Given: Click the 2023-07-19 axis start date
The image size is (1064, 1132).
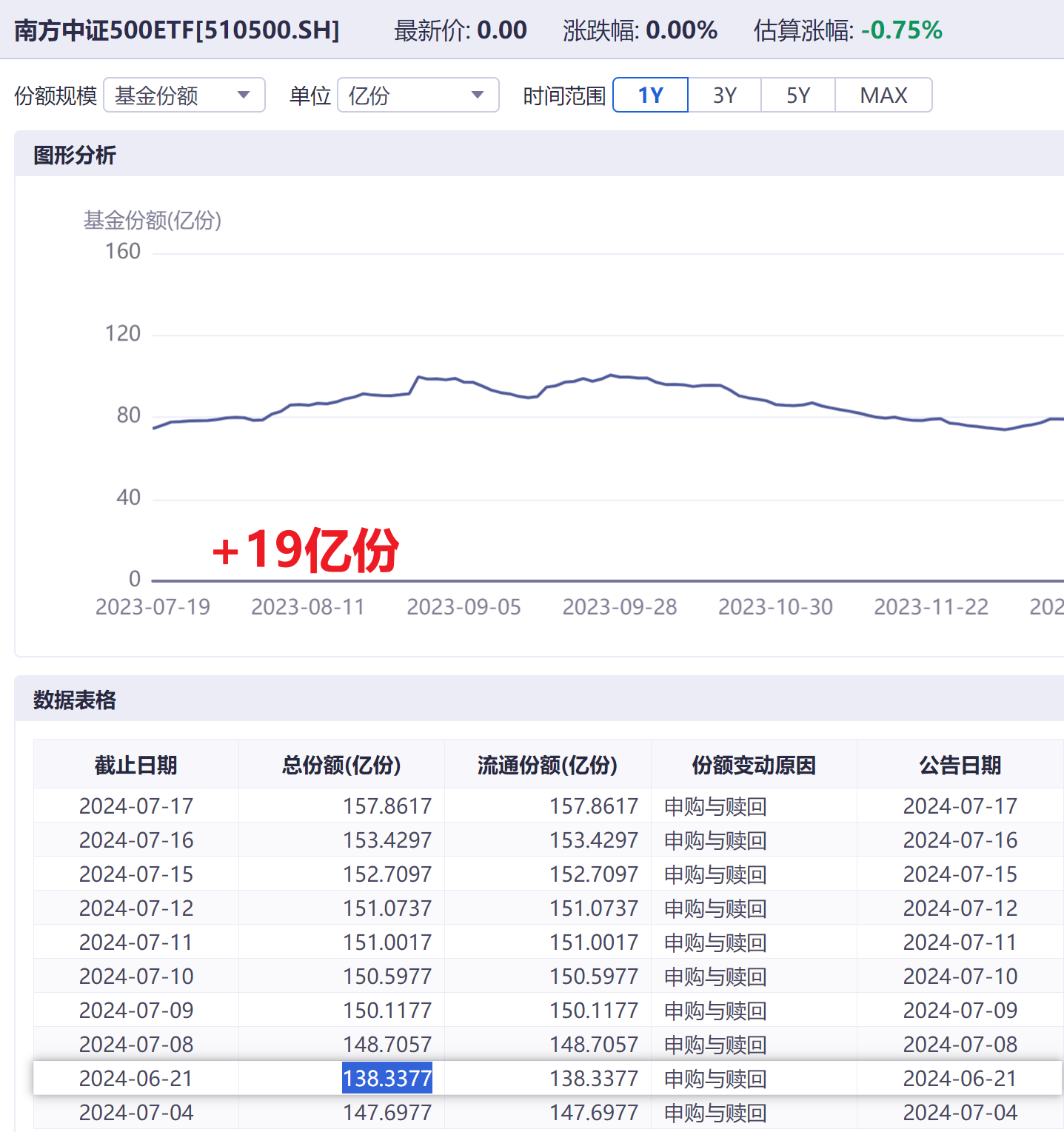Looking at the screenshot, I should tap(153, 607).
